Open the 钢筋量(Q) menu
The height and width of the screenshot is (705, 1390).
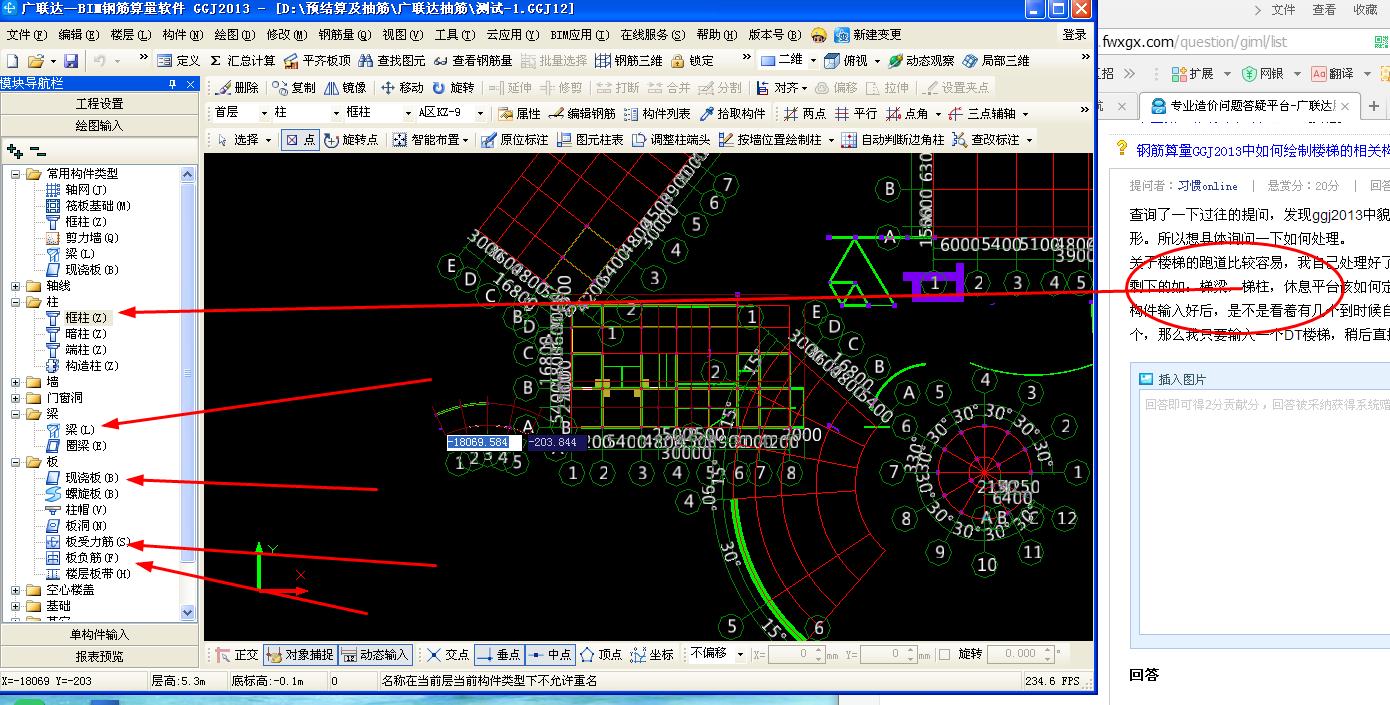point(343,35)
